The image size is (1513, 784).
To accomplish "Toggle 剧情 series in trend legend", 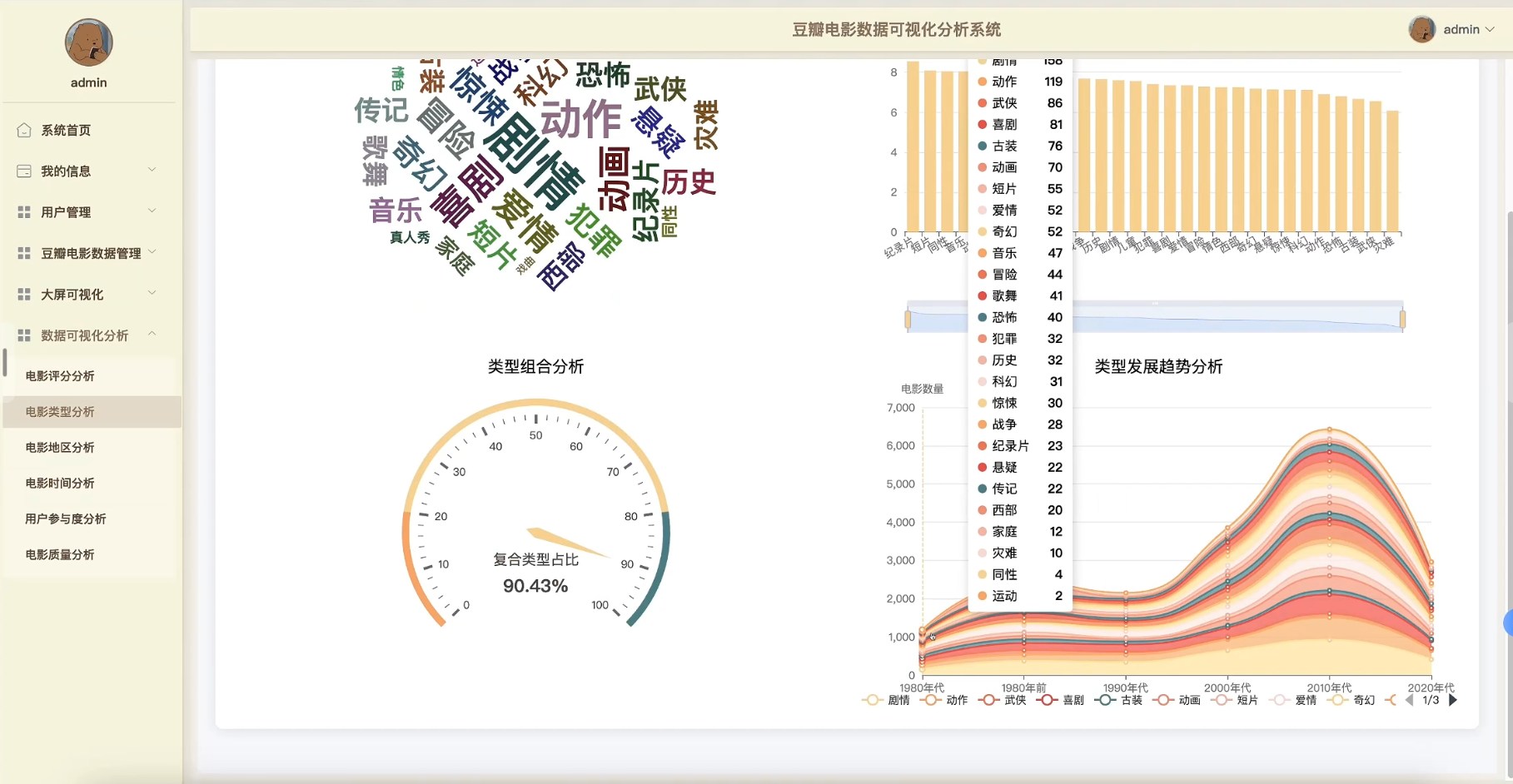I will click(x=886, y=700).
